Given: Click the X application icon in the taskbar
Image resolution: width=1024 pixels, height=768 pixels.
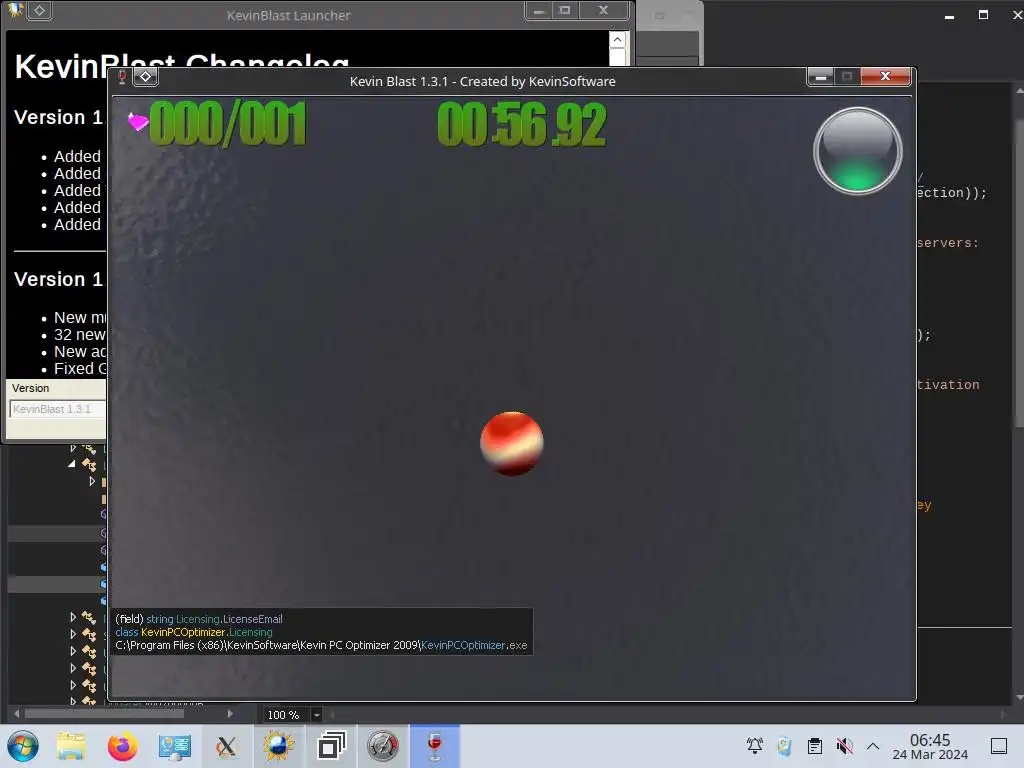Looking at the screenshot, I should tap(227, 746).
